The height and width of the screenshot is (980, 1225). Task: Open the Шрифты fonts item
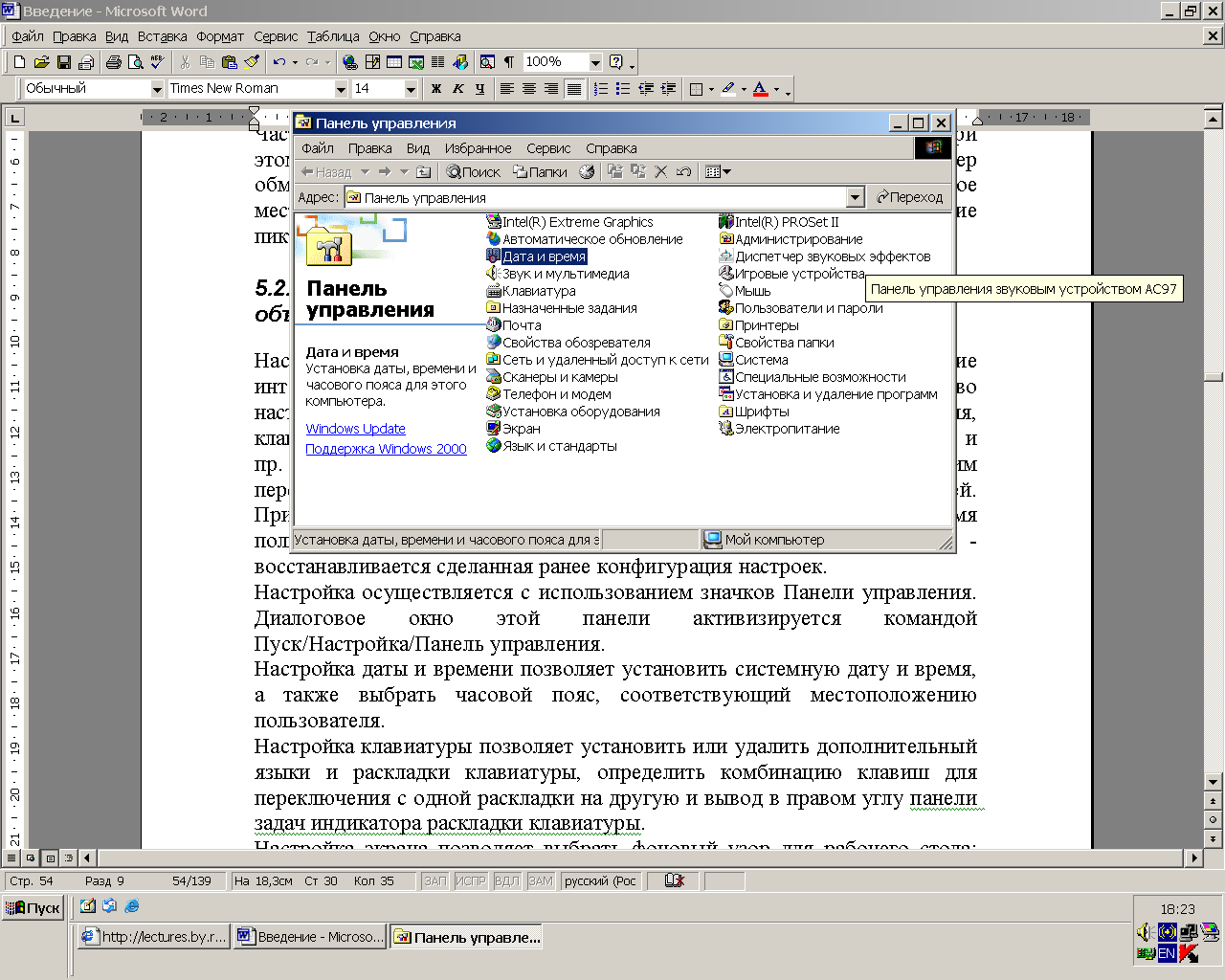pyautogui.click(x=761, y=412)
